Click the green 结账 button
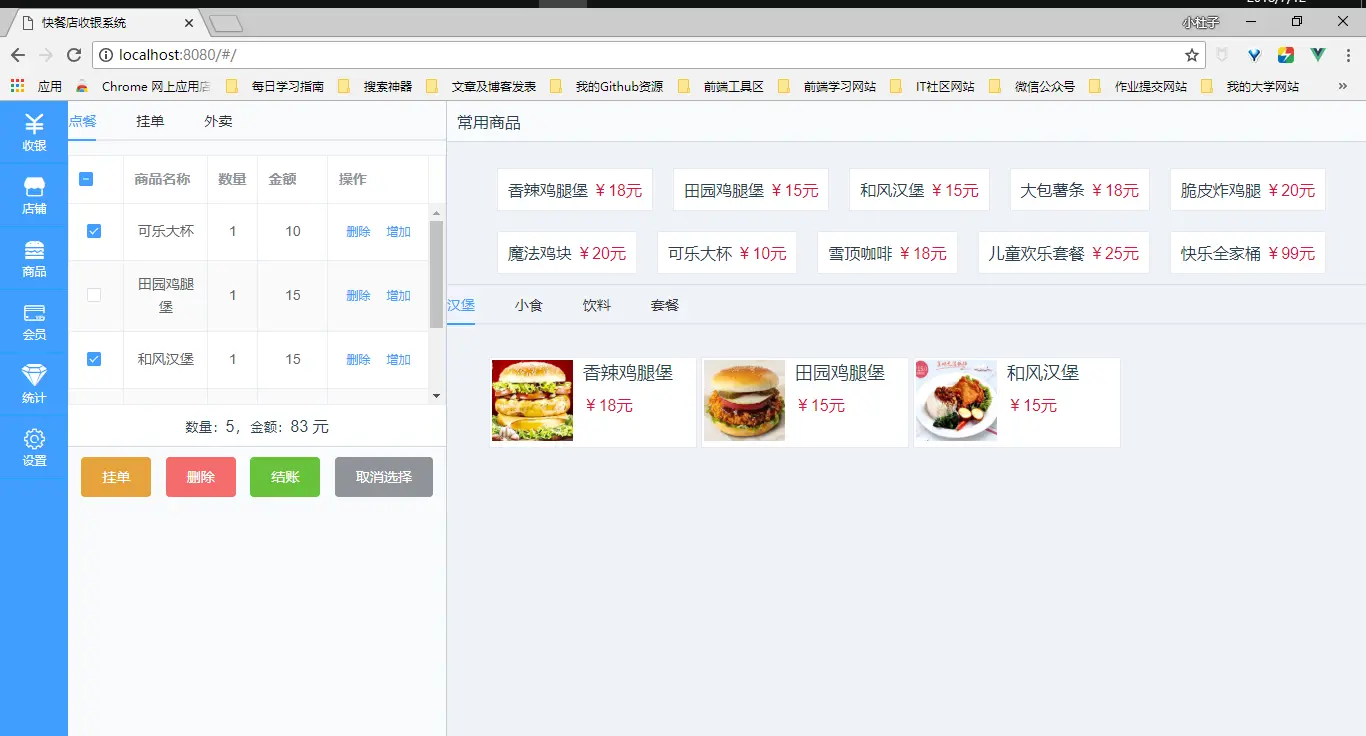Viewport: 1366px width, 736px height. click(x=285, y=477)
